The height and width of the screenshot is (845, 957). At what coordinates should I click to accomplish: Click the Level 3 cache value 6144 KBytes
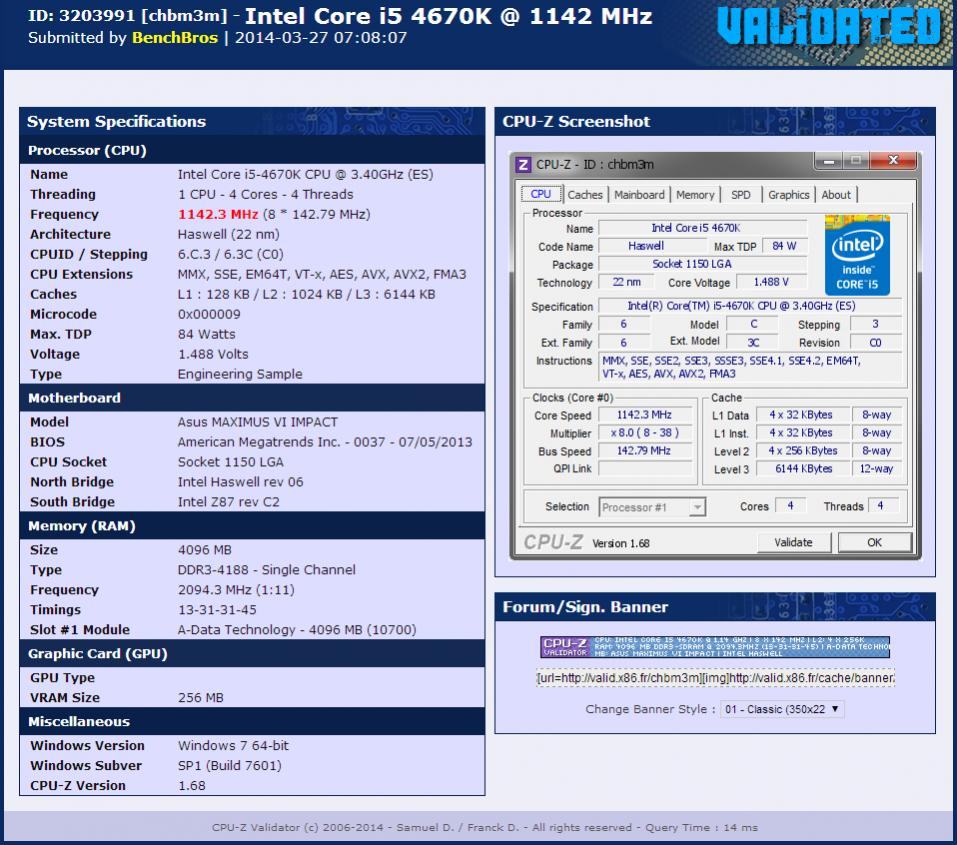803,469
